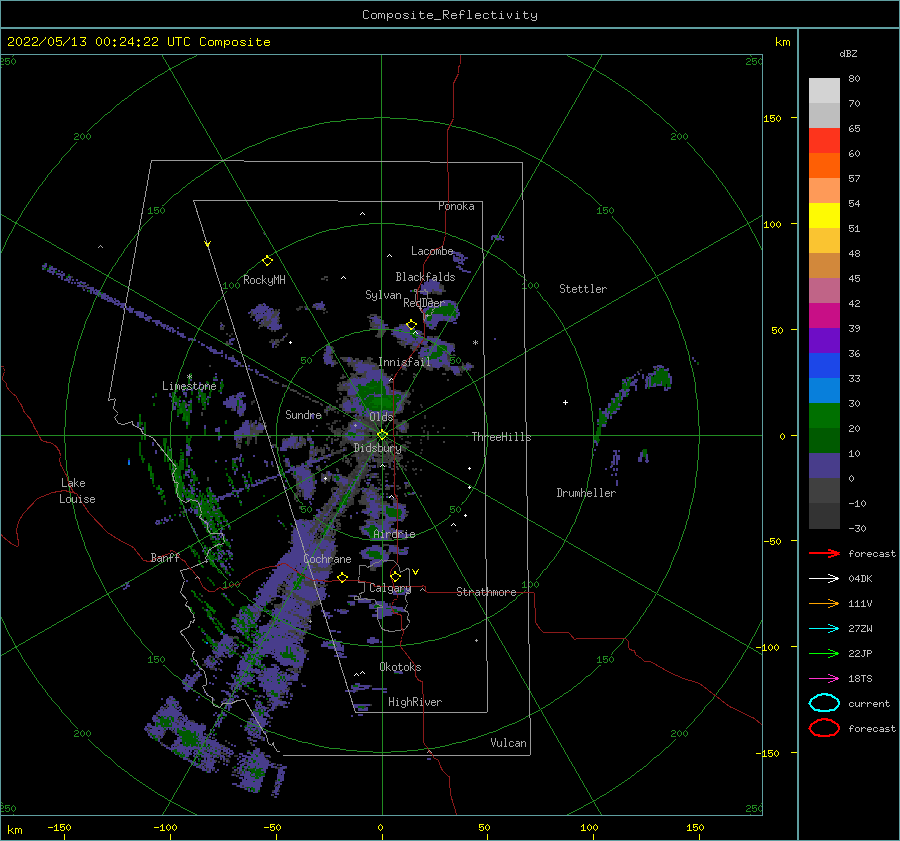
Task: Click the Composite_Reflectivity title
Action: 450,15
